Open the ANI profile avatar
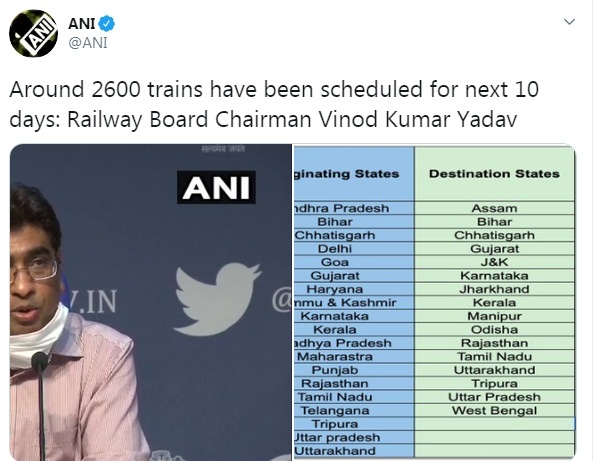Viewport: 594px width, 461px height. (33, 33)
